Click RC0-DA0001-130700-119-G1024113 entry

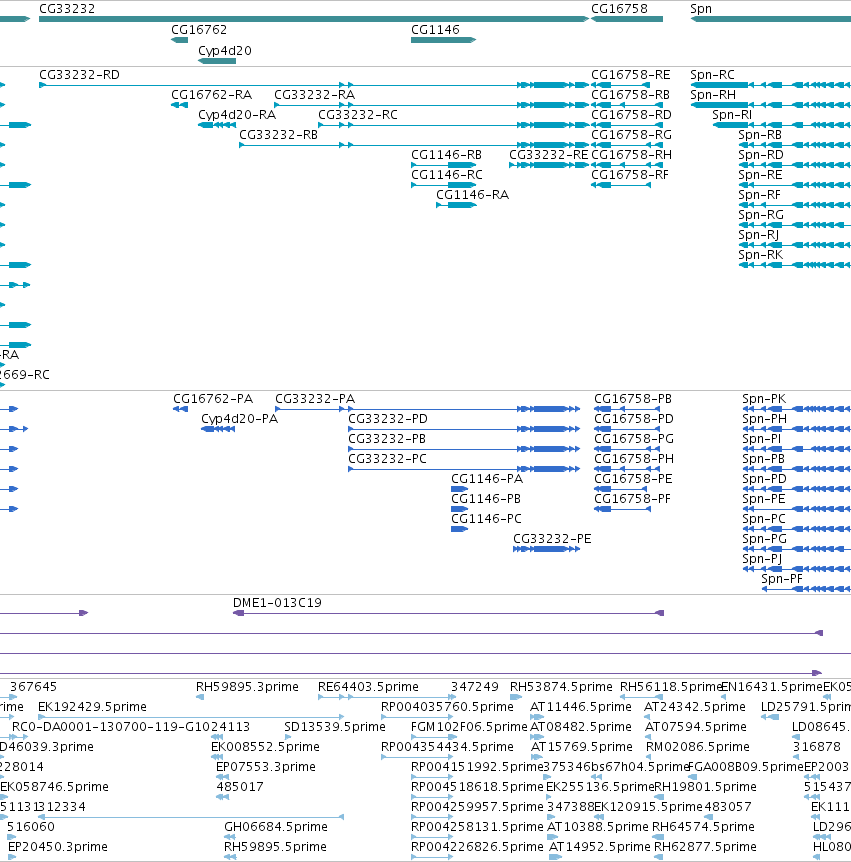[131, 727]
